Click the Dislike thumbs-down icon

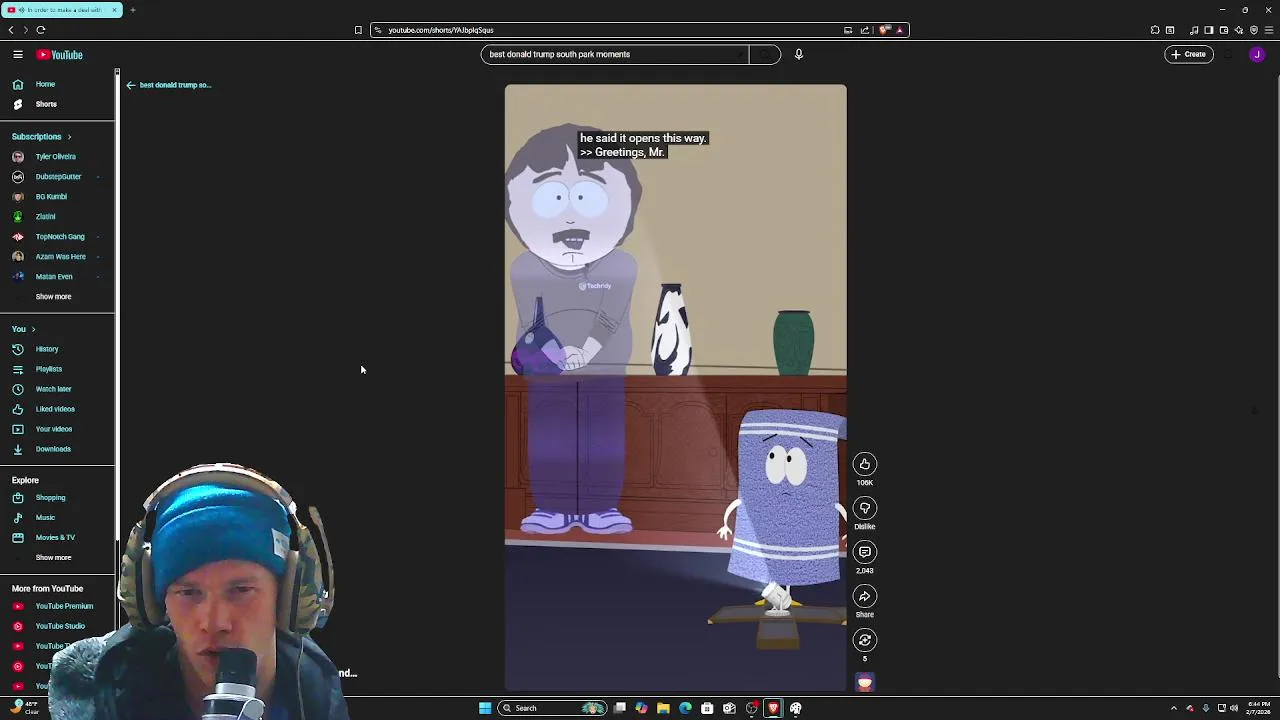click(x=865, y=508)
